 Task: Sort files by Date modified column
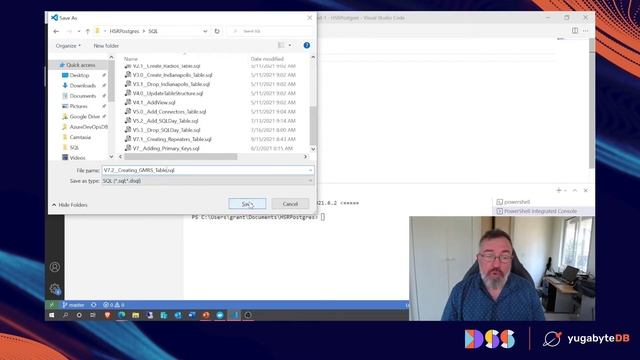[267, 59]
